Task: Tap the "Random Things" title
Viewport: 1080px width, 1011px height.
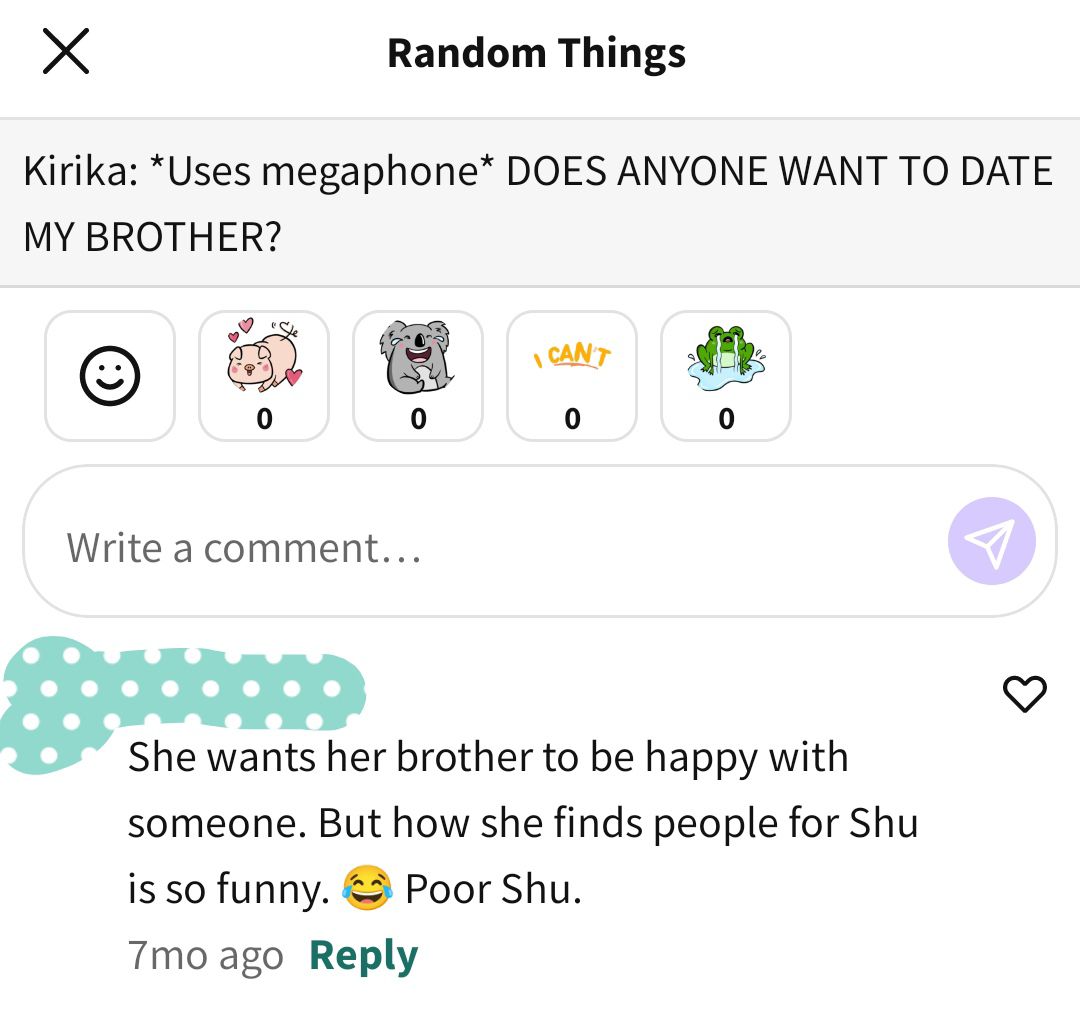Action: point(537,53)
